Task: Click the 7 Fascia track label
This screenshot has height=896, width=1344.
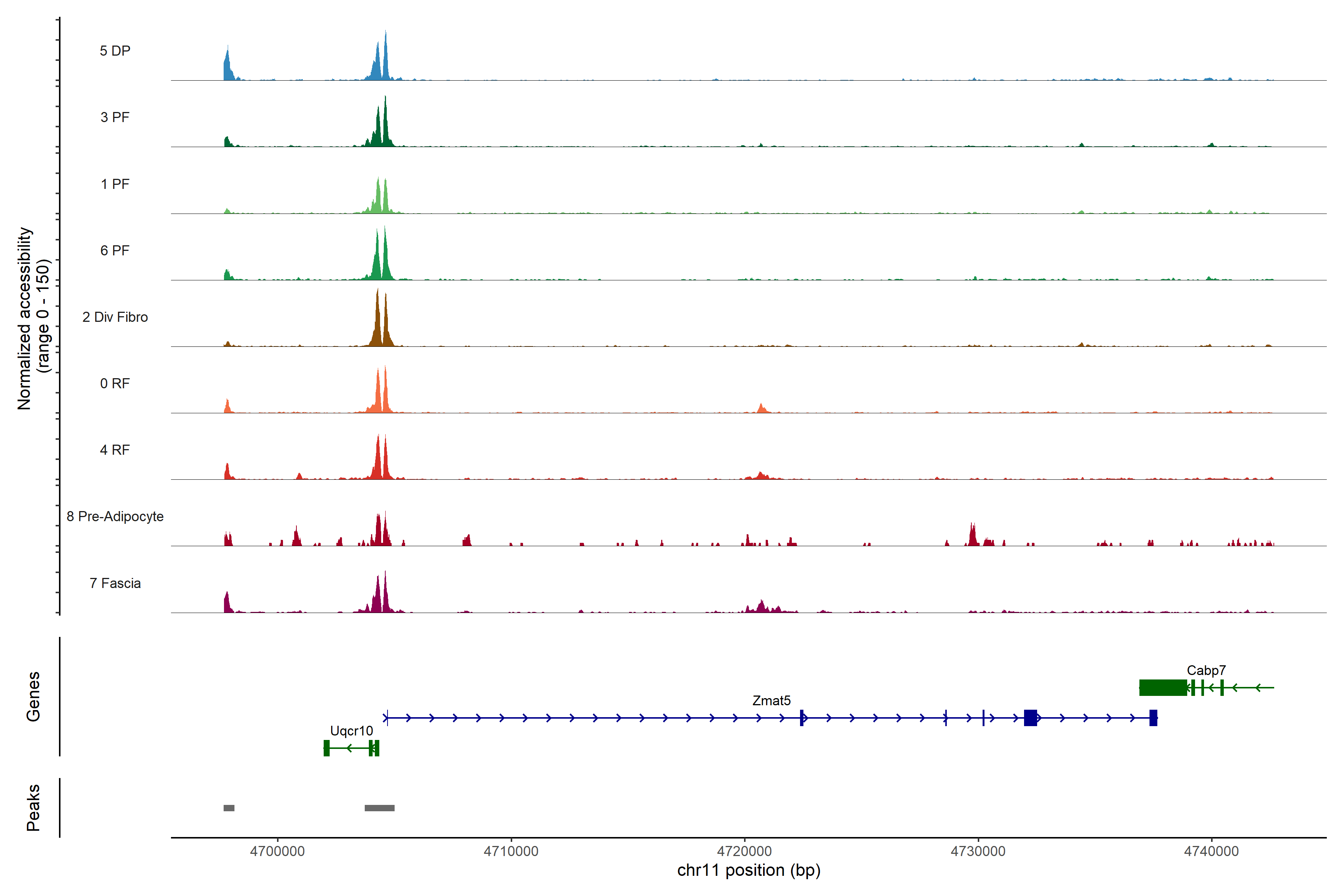Action: pos(115,584)
